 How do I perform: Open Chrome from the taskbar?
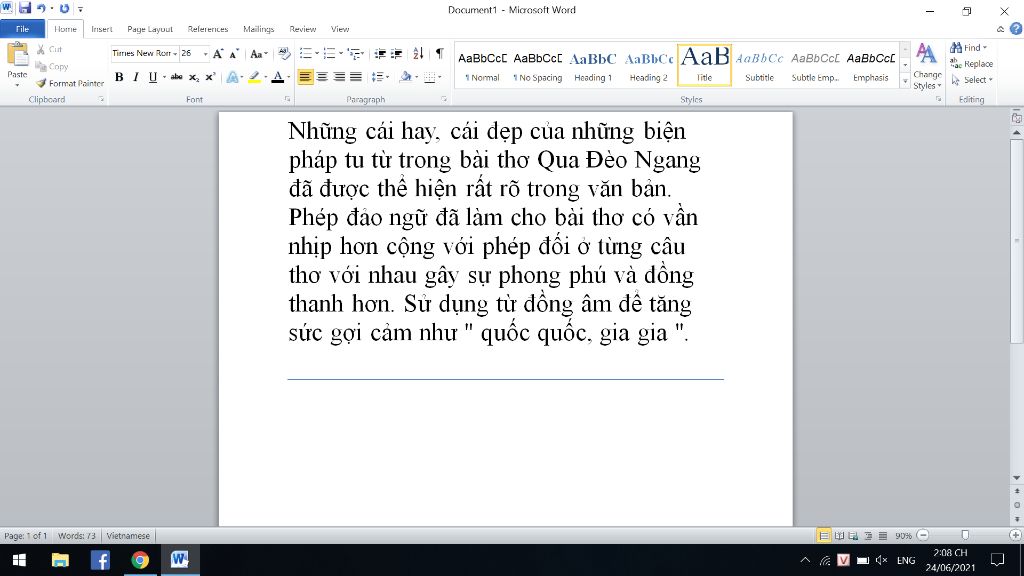click(x=140, y=560)
